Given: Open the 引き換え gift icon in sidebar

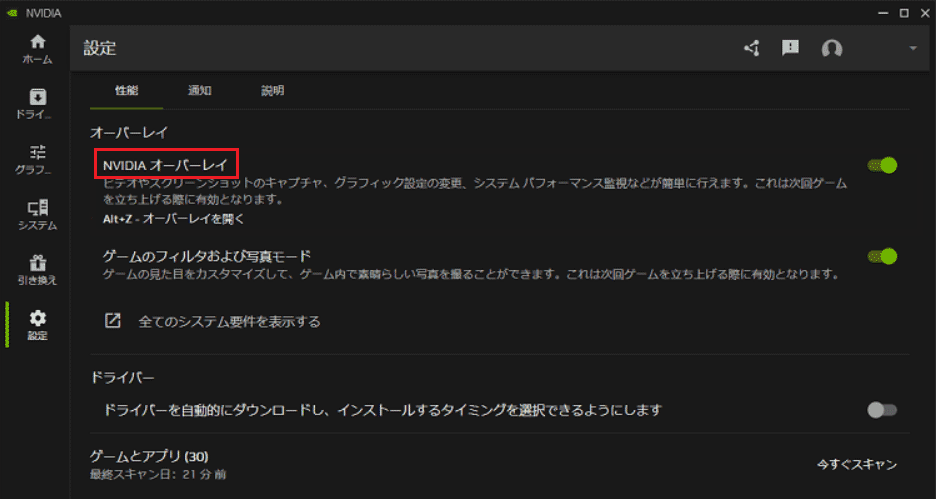Looking at the screenshot, I should tap(38, 262).
